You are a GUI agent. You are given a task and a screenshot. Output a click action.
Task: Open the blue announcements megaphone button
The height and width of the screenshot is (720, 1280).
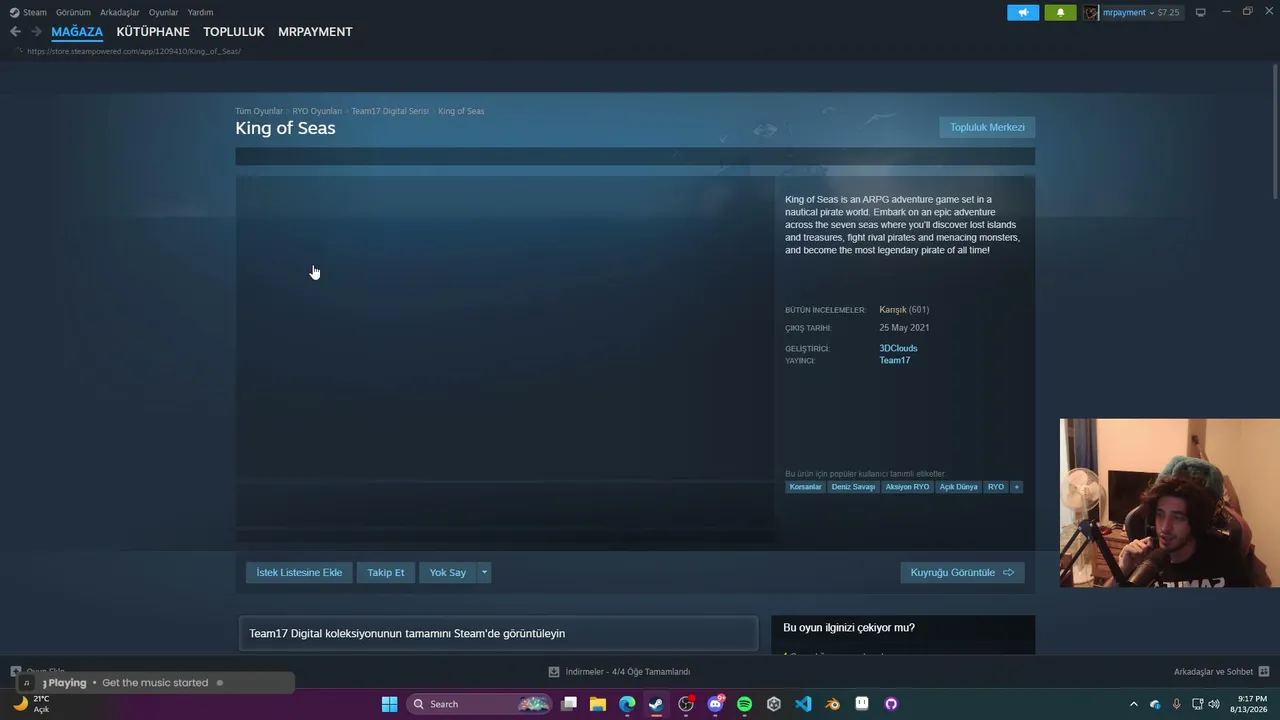[1023, 13]
